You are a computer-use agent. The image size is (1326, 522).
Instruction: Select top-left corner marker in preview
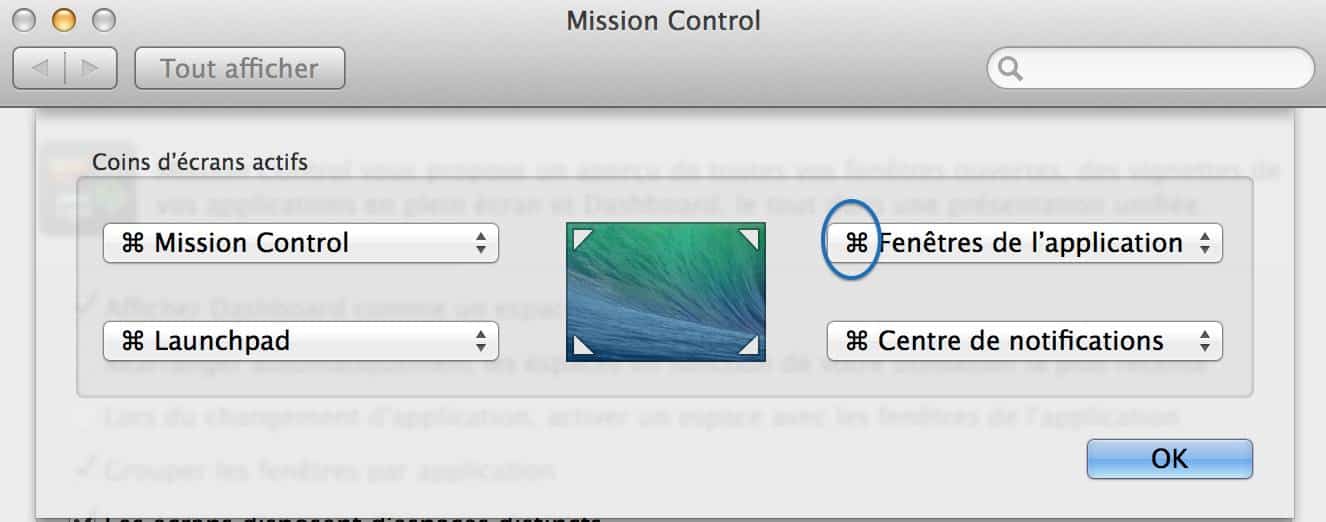(x=580, y=238)
